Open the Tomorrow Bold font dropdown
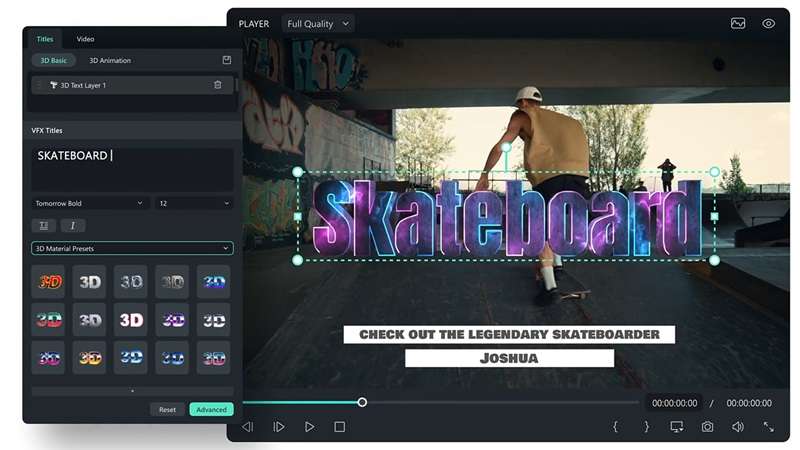The width and height of the screenshot is (800, 450). point(90,203)
